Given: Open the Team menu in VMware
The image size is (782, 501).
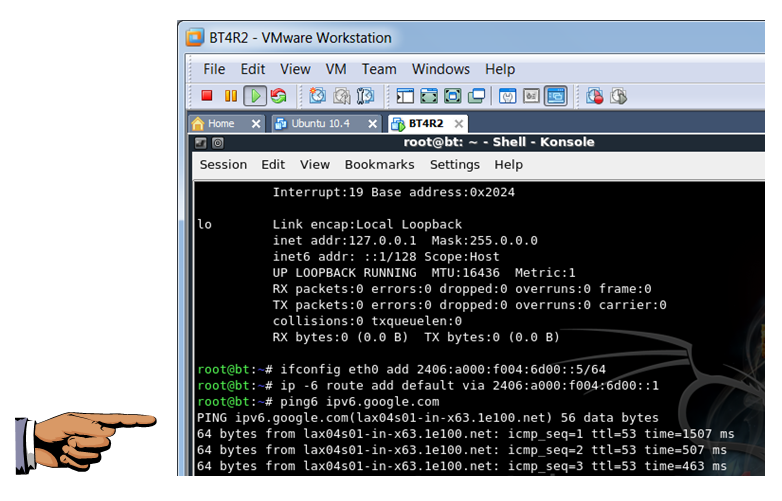Looking at the screenshot, I should click(379, 69).
